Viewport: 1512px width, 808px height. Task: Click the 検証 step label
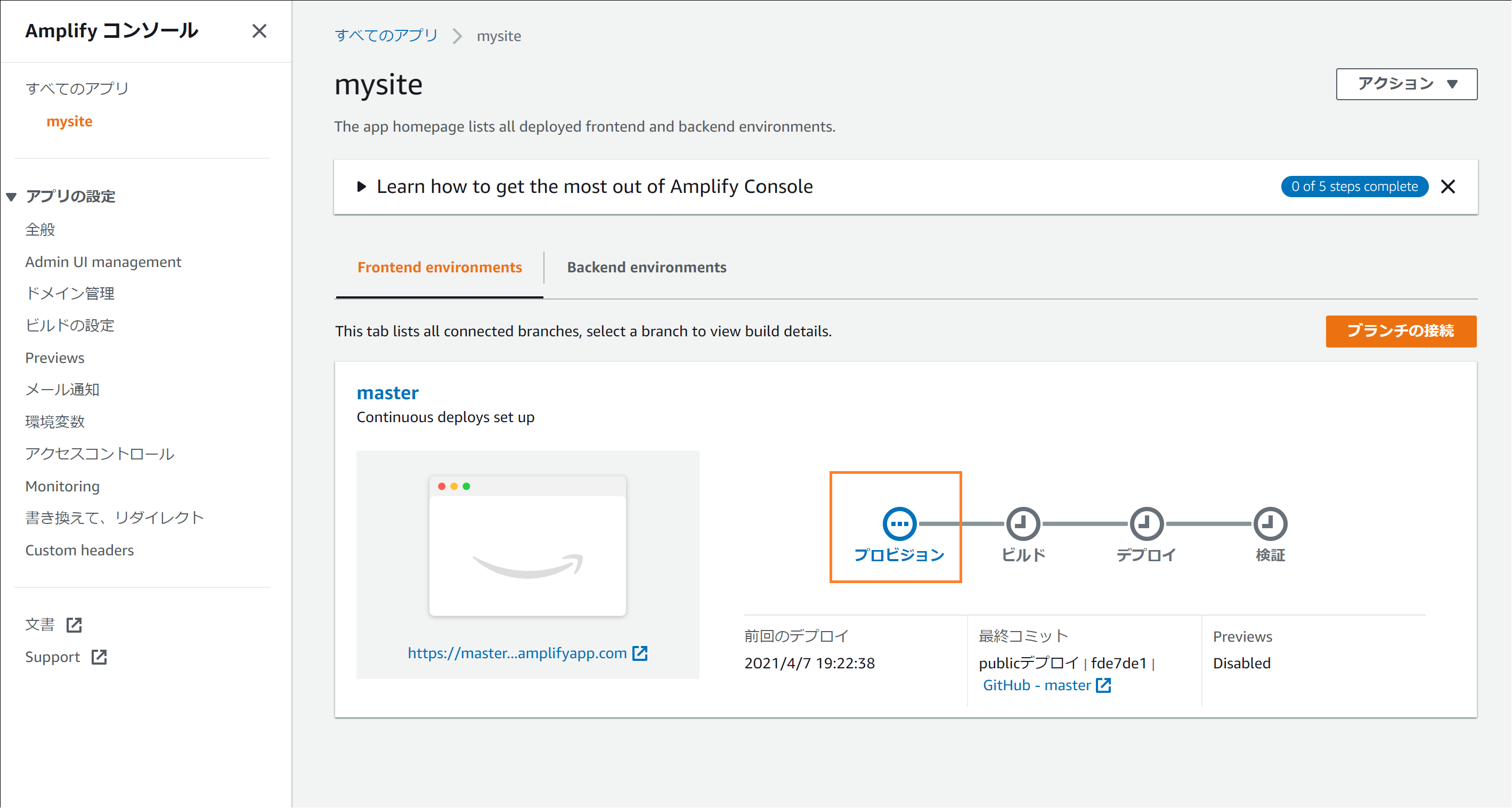tap(1270, 555)
